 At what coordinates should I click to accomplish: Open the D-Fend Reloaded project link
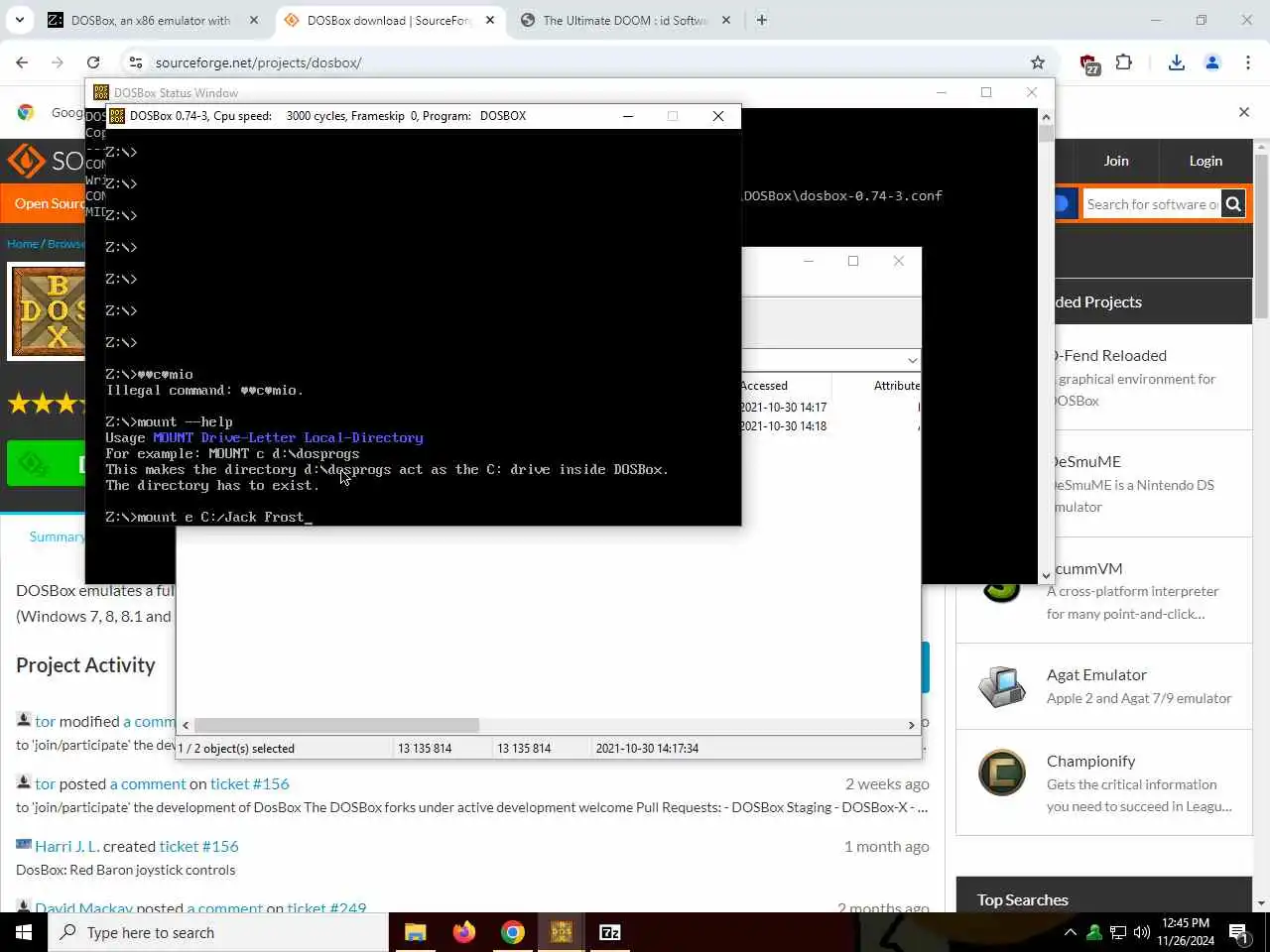click(x=1110, y=355)
